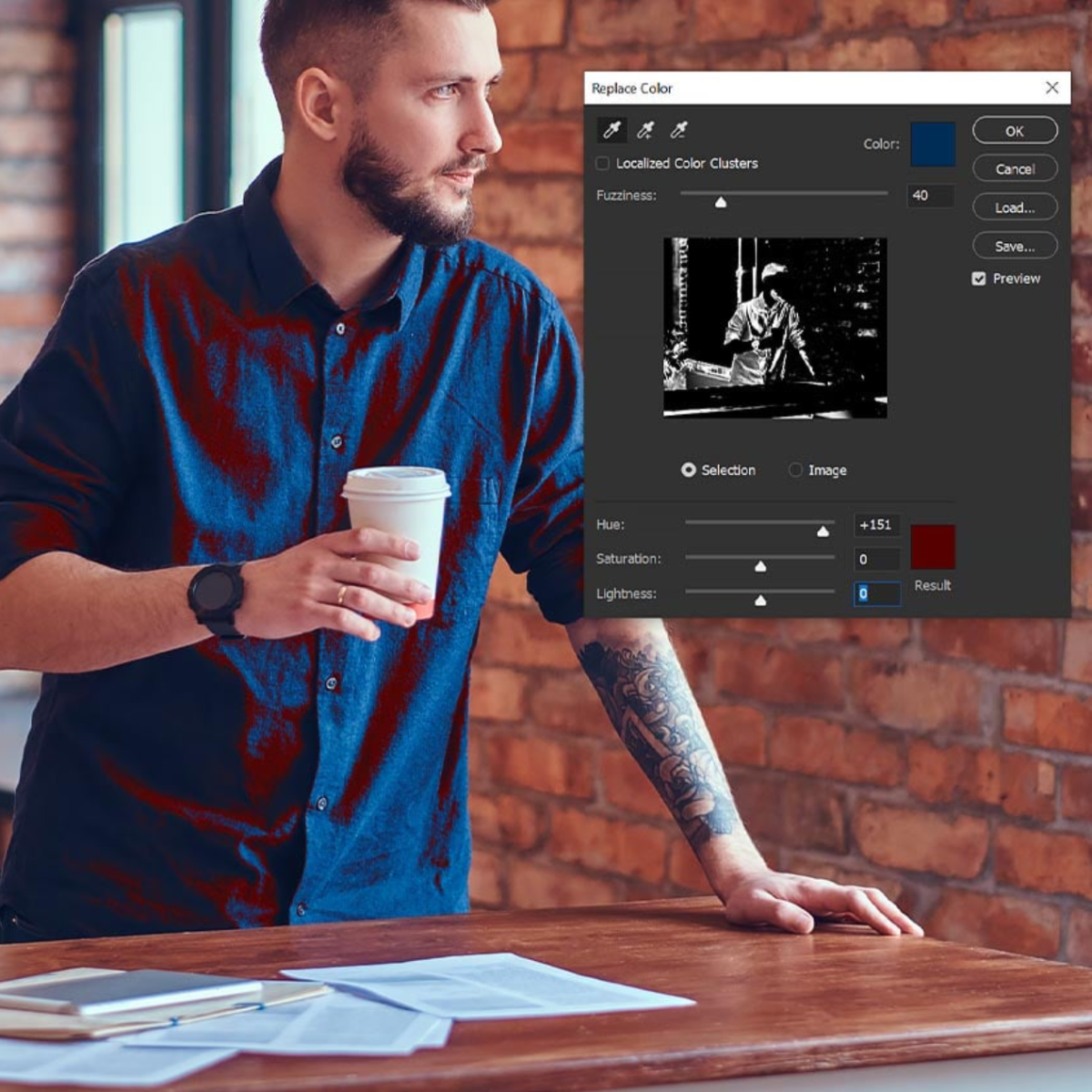Select the Add to Sample eyedropper
The height and width of the screenshot is (1092, 1092).
point(645,130)
